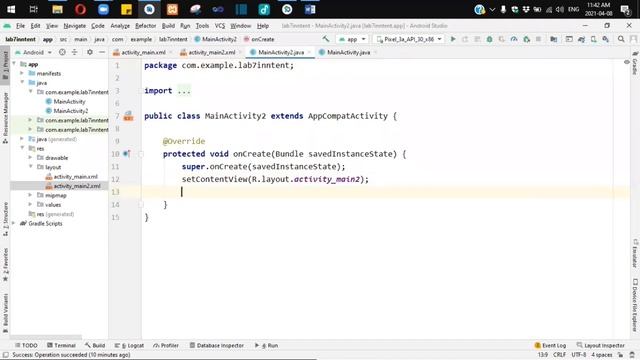Open the Android project view dropdown
This screenshot has width=640, height=360.
33,52
